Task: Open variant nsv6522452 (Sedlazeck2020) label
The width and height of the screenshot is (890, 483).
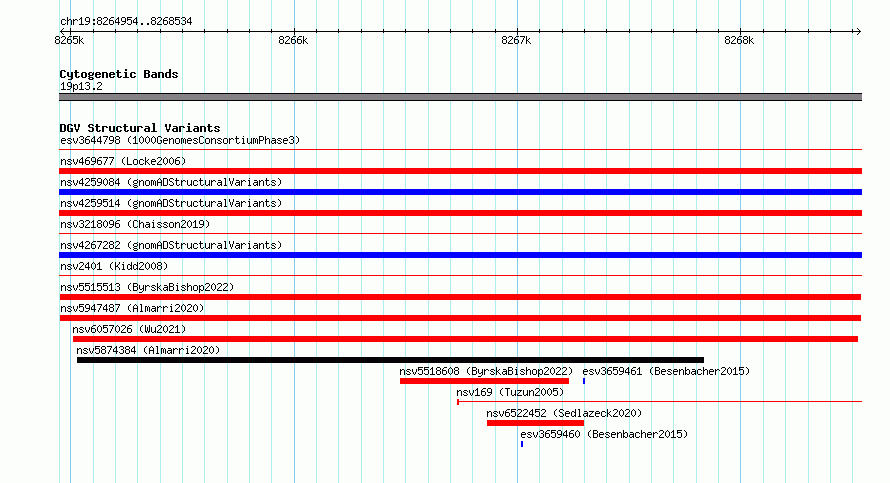Action: pos(564,413)
